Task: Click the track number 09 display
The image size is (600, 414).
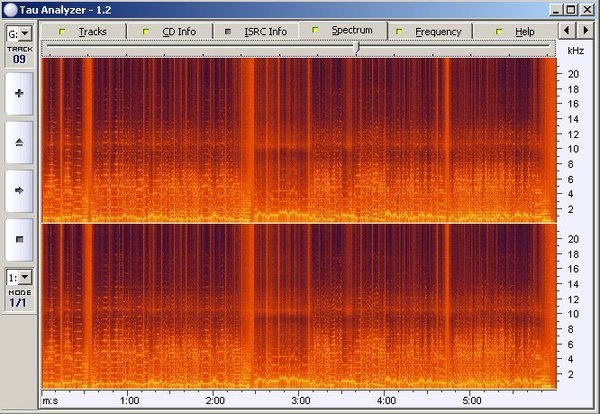Action: pyautogui.click(x=20, y=59)
